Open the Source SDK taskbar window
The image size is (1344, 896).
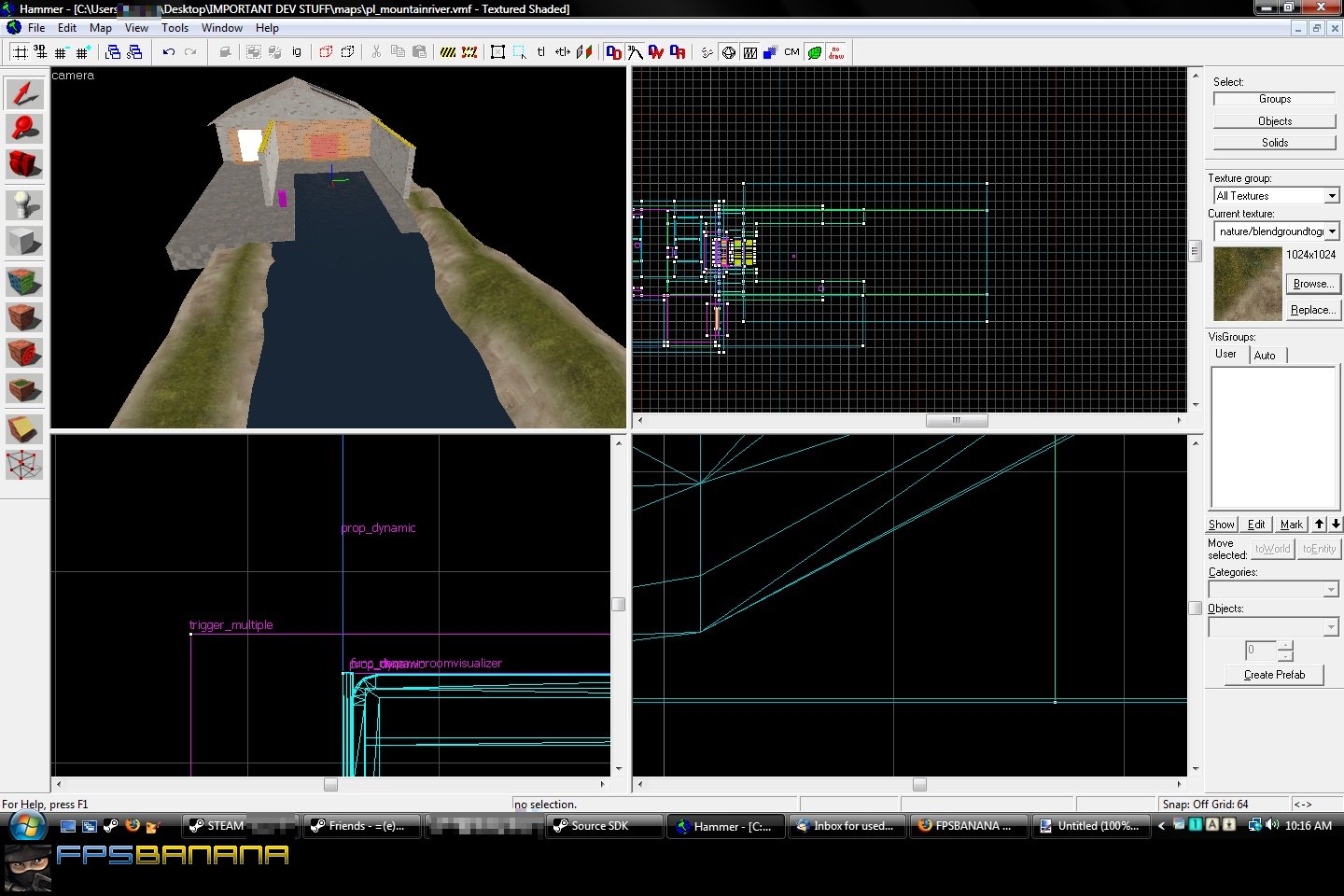604,826
